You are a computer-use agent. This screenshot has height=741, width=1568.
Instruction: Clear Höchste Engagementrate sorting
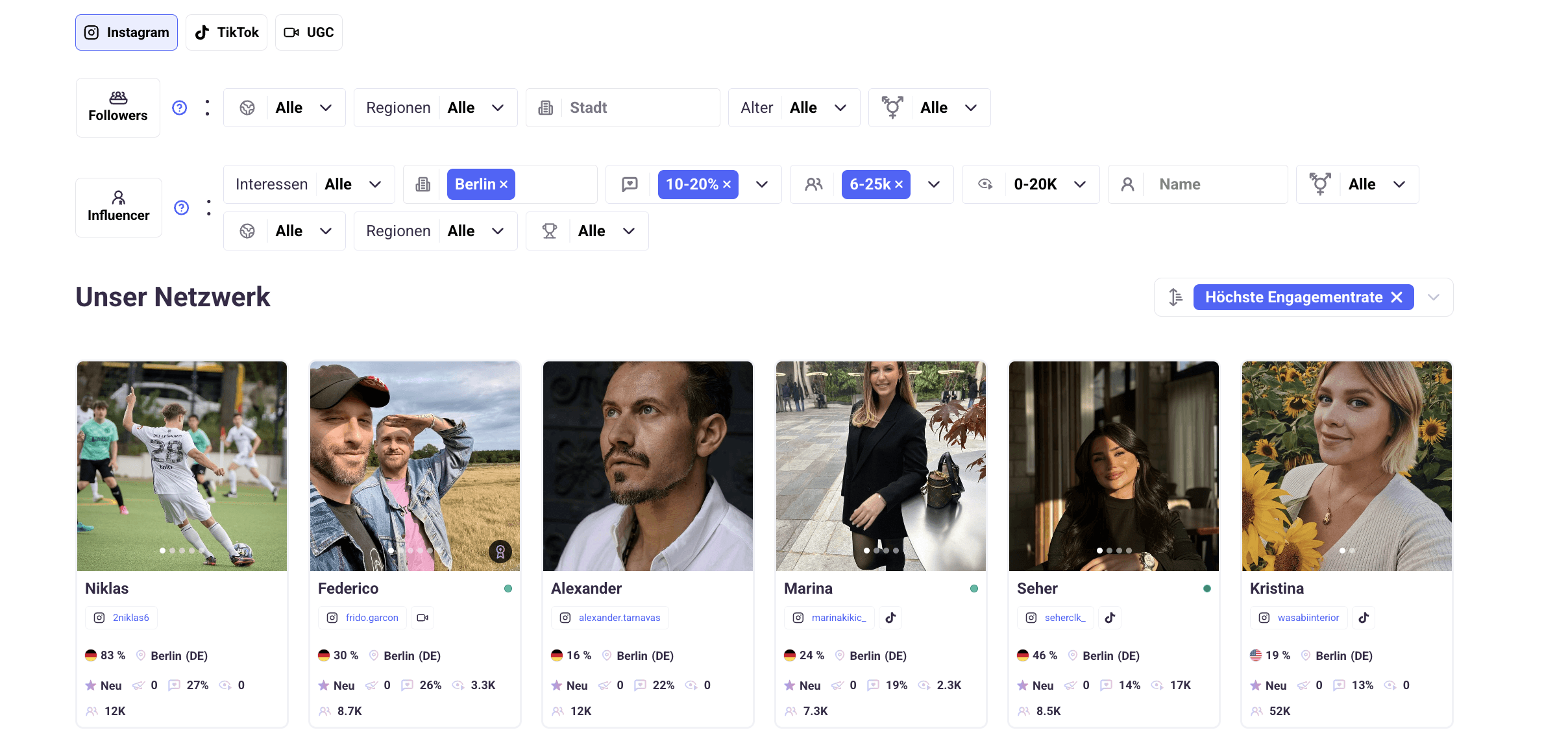coord(1397,297)
